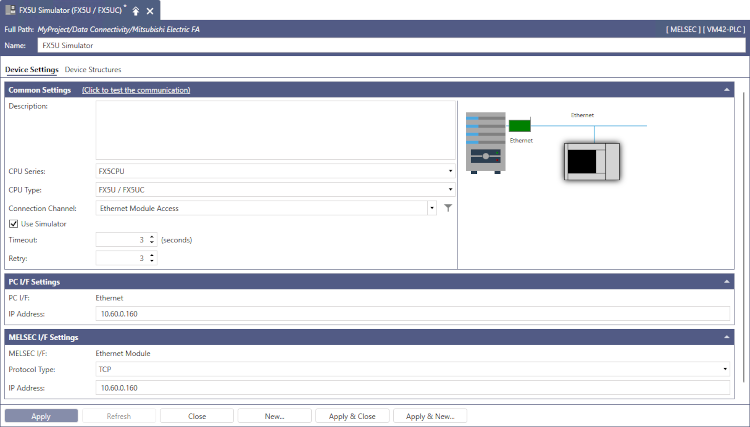The image size is (750, 427).
Task: Collapse the PC I/F Settings section
Action: 727,282
